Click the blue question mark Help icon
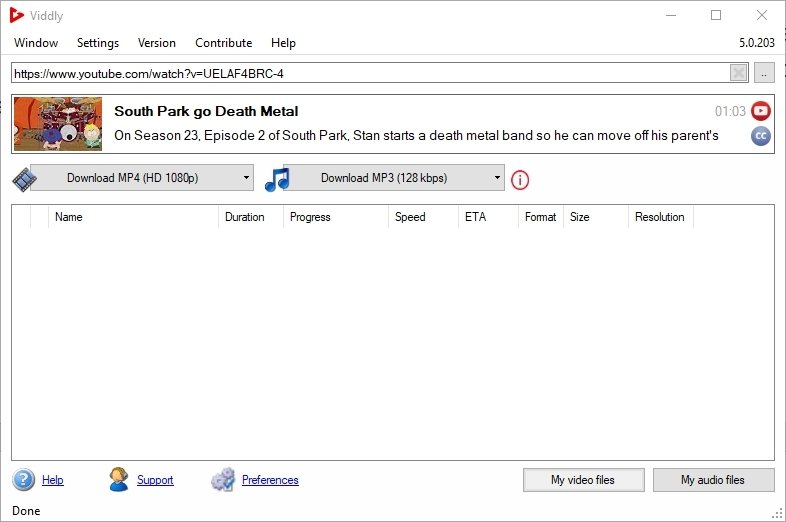Image resolution: width=786 pixels, height=522 pixels. click(24, 480)
